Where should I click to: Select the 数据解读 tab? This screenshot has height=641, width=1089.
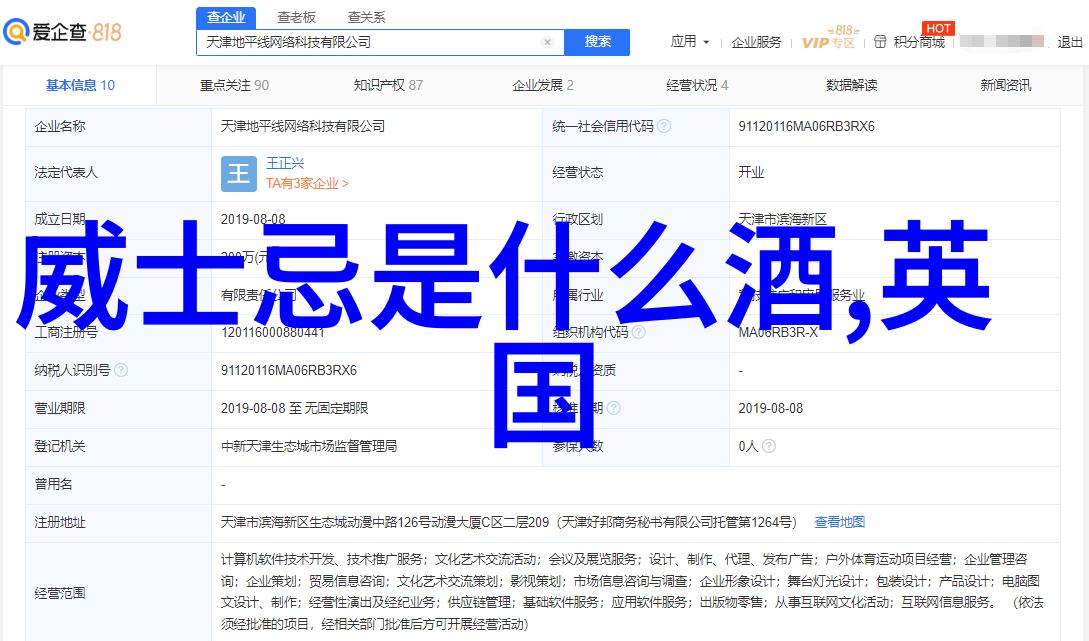point(851,85)
